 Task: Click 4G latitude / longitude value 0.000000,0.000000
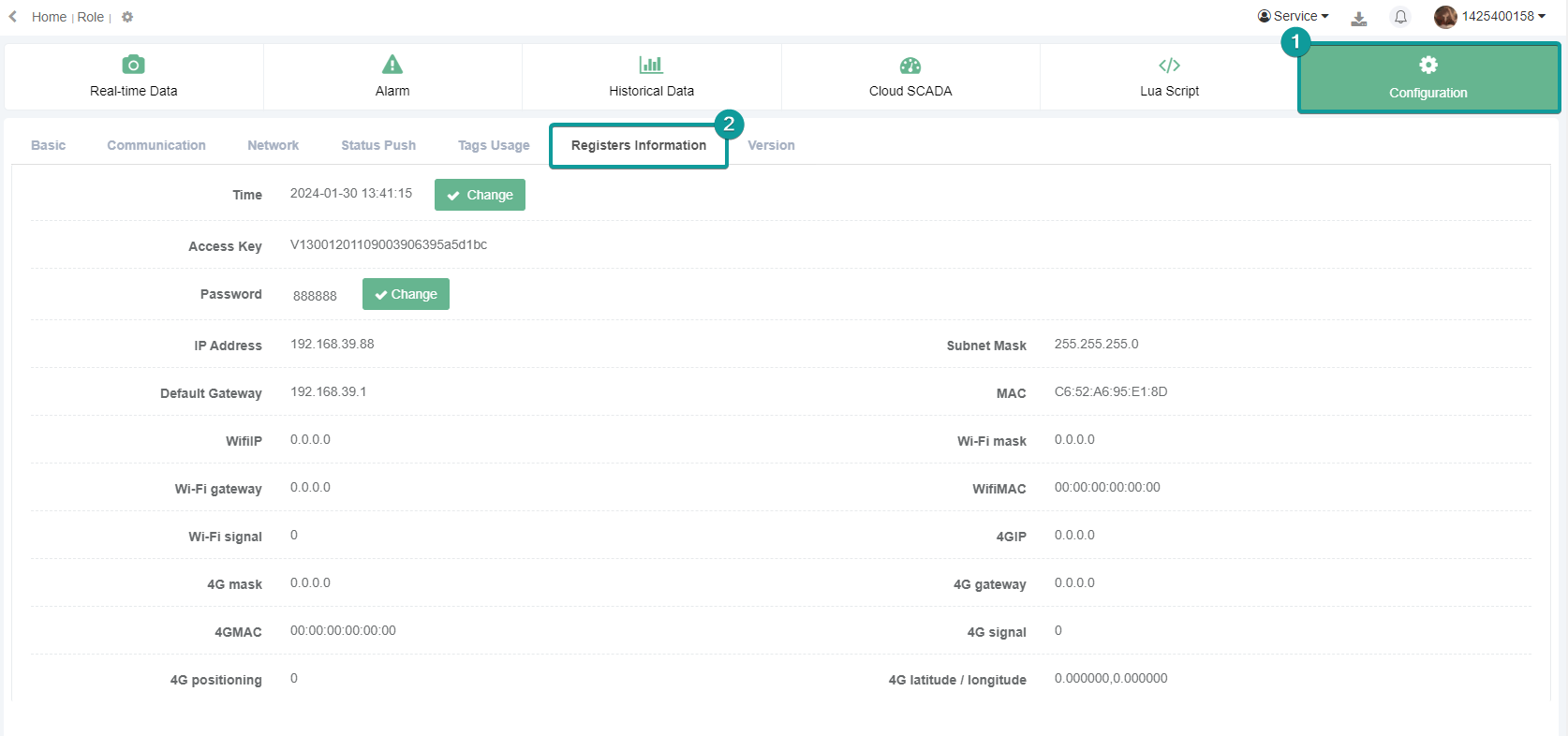pyautogui.click(x=1111, y=678)
